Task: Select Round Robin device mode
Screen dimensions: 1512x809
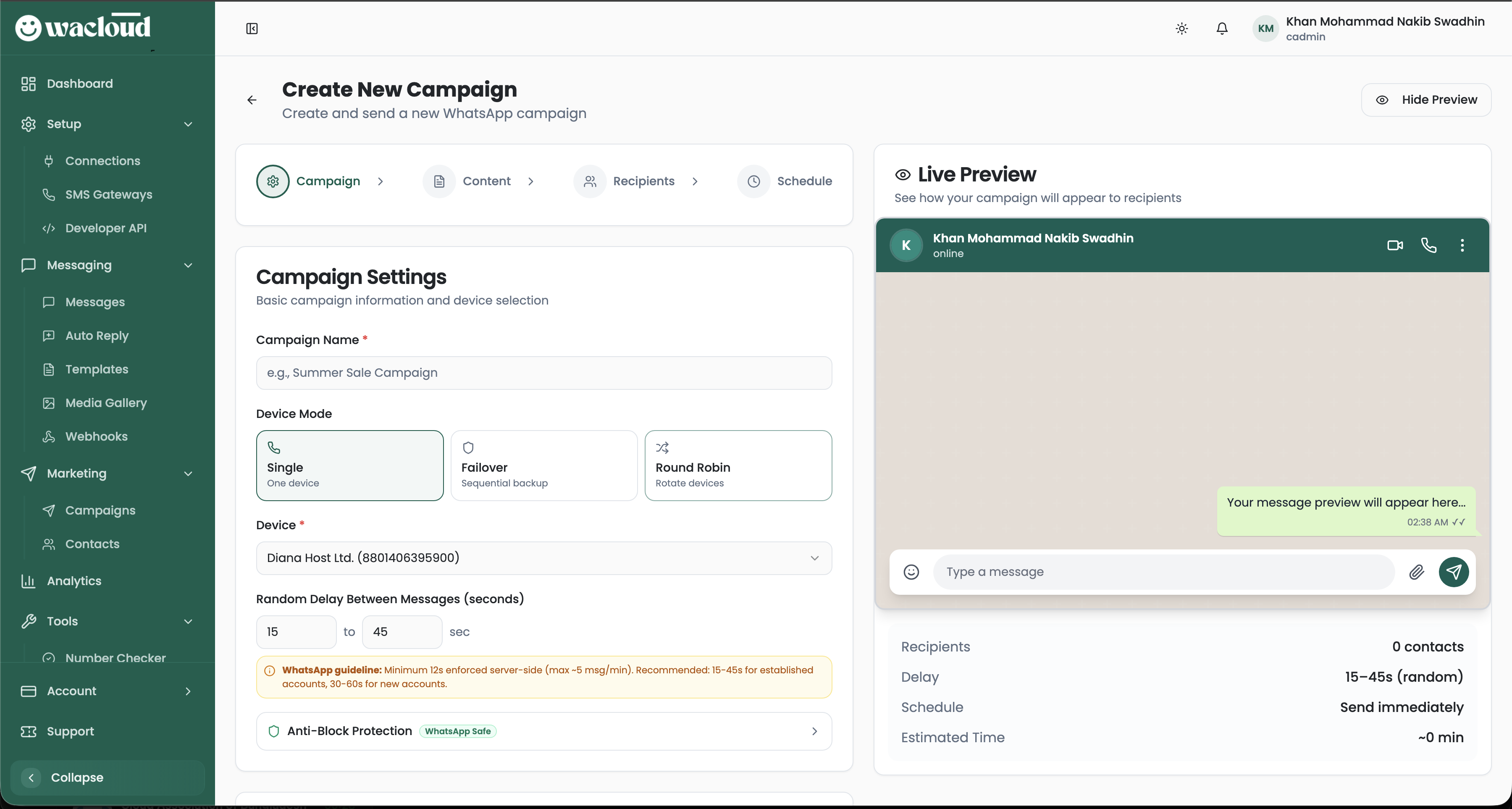Action: pos(738,465)
